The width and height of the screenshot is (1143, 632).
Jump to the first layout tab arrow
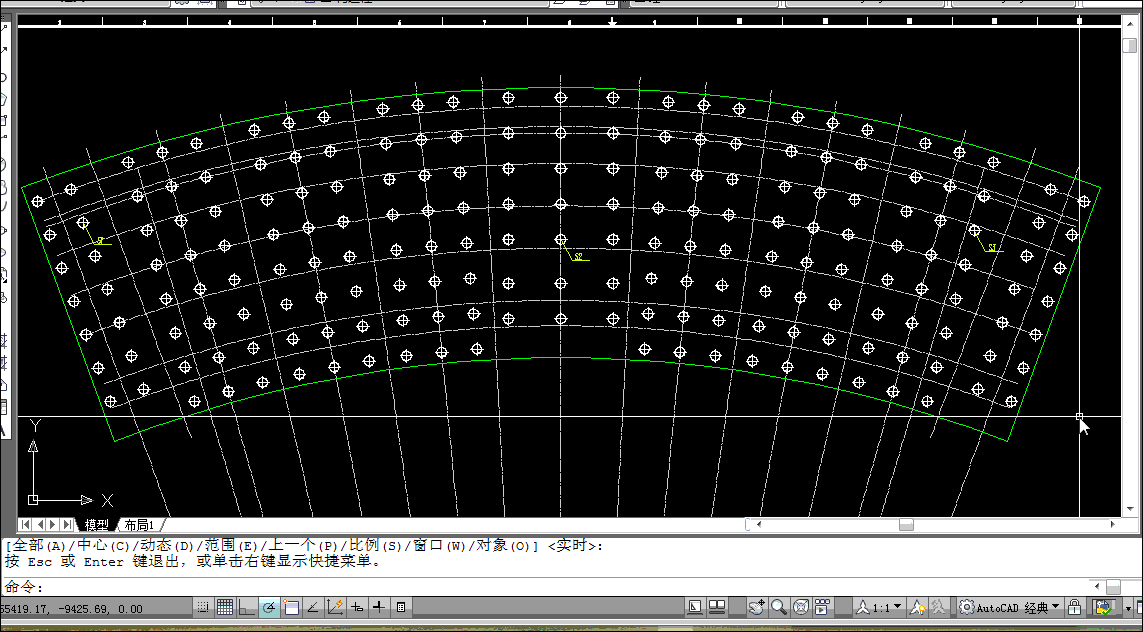[26, 524]
